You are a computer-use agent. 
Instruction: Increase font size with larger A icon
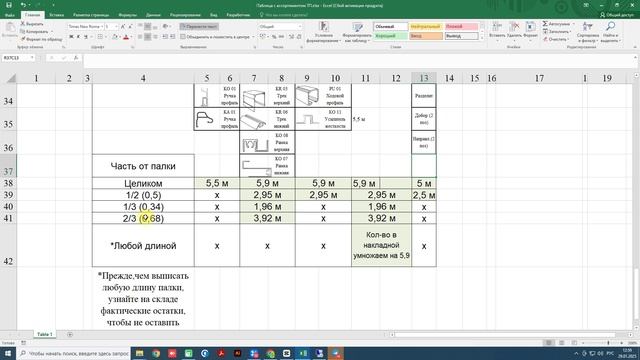click(x=123, y=27)
